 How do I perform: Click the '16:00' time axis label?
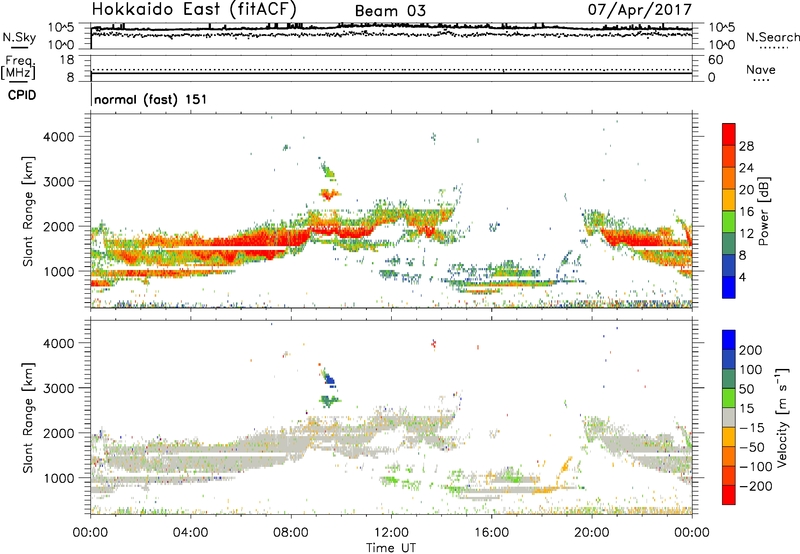tap(491, 533)
